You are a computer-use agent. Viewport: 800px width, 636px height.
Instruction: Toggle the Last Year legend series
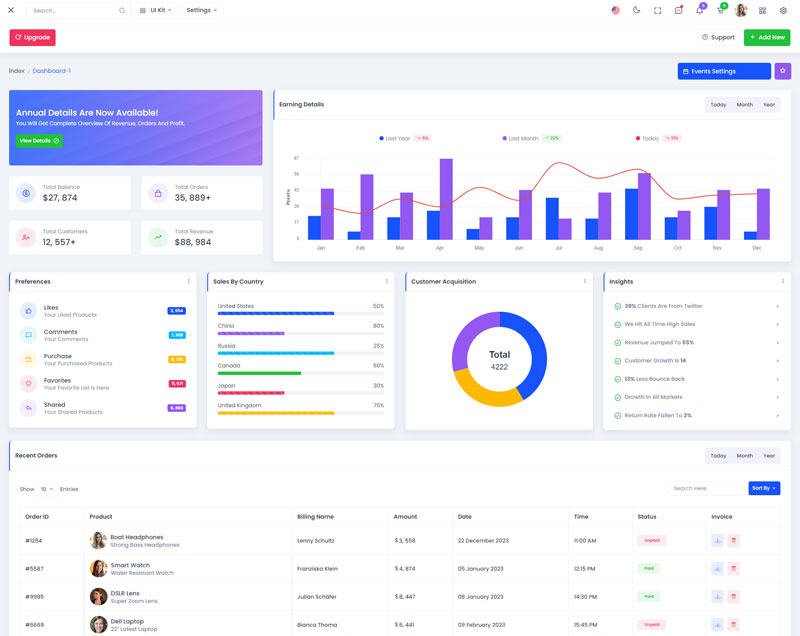pos(397,138)
